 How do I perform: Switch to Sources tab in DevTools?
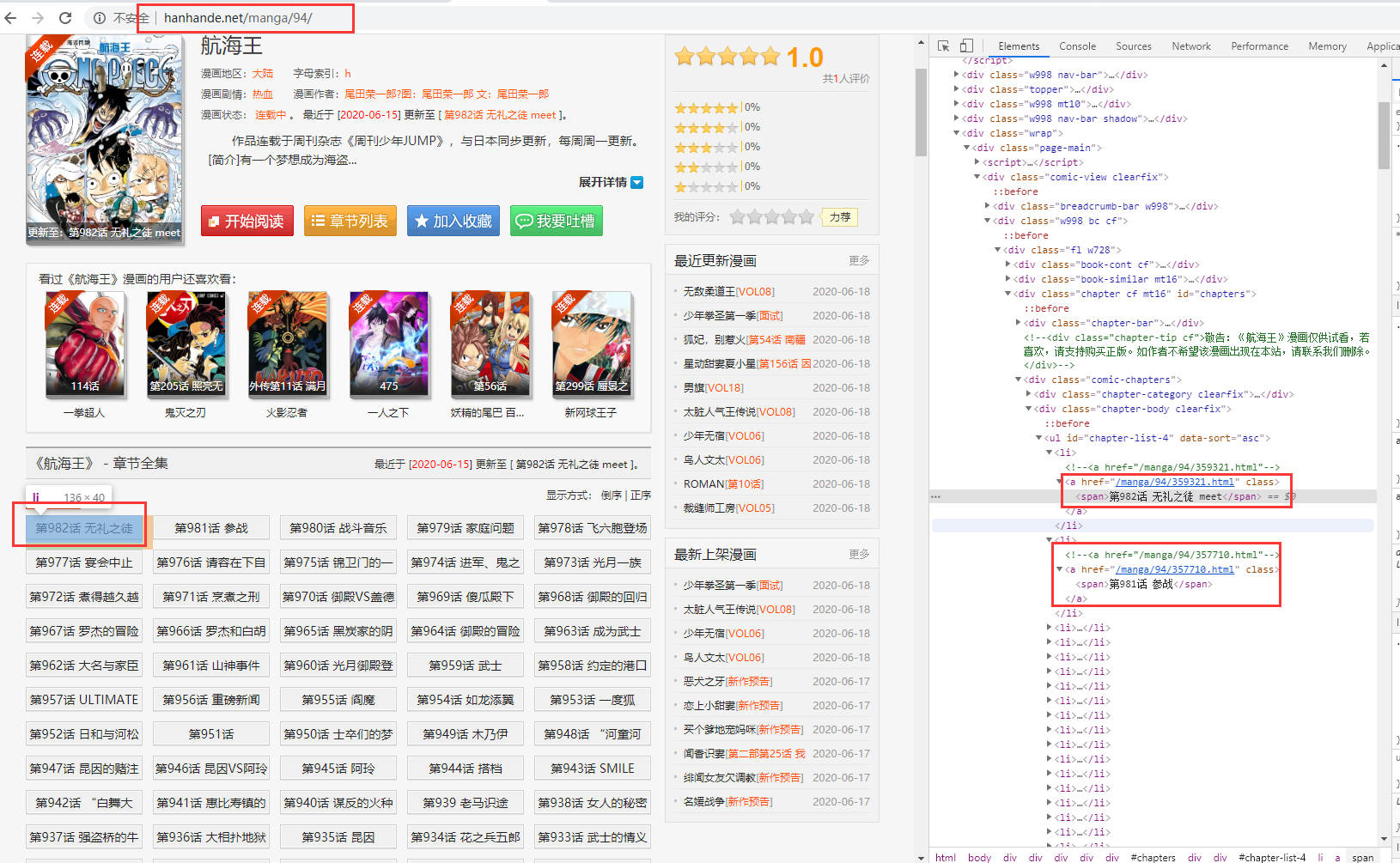click(x=1134, y=46)
